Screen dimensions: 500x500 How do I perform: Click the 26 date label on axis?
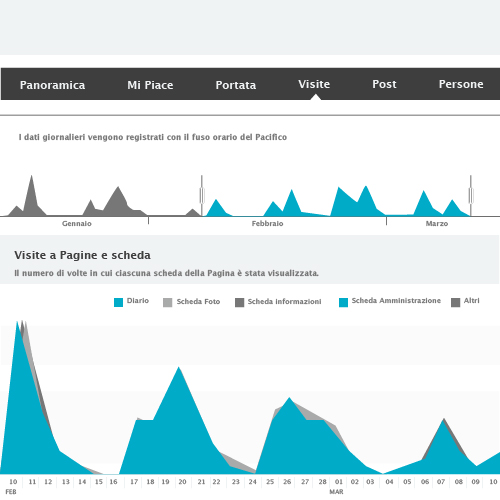tap(287, 482)
